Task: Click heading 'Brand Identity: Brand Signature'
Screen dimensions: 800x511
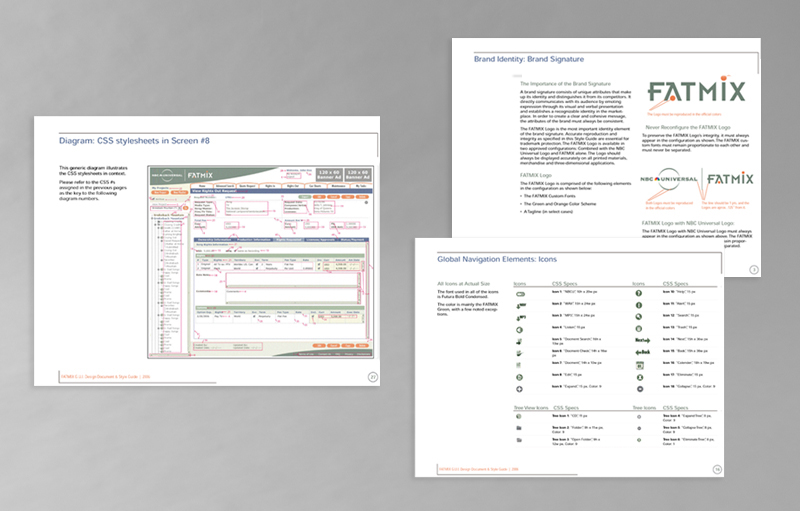Action: click(x=529, y=59)
